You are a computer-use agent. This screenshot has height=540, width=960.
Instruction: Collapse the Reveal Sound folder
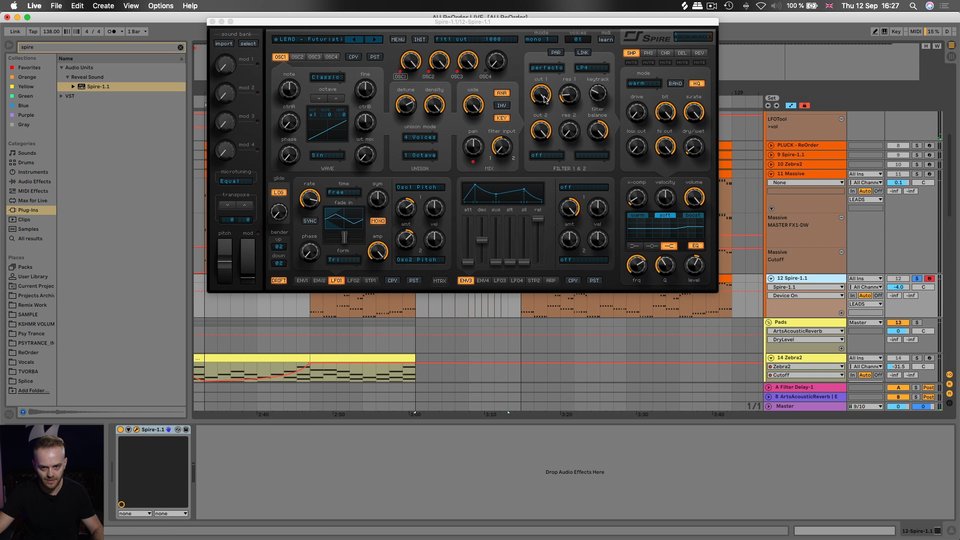[67, 77]
